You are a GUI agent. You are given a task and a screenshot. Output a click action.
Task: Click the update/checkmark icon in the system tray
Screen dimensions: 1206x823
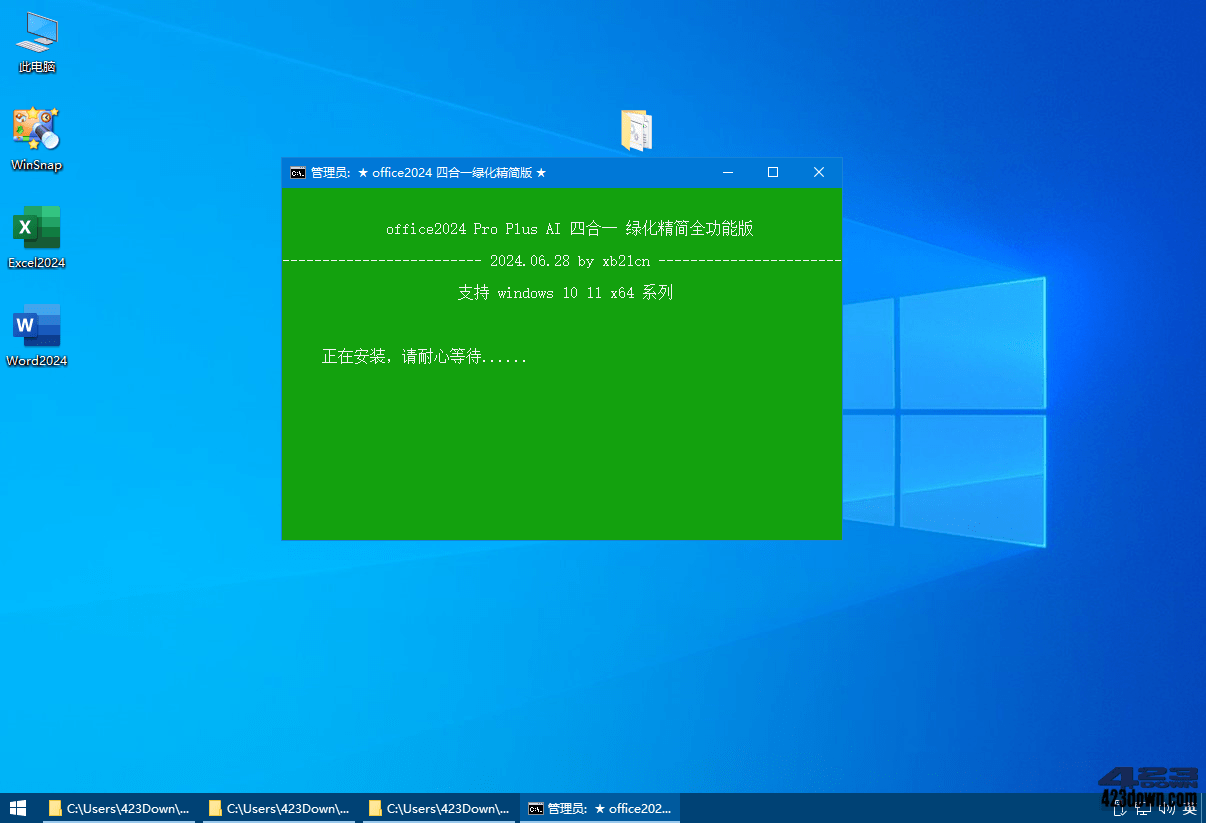pos(1120,808)
